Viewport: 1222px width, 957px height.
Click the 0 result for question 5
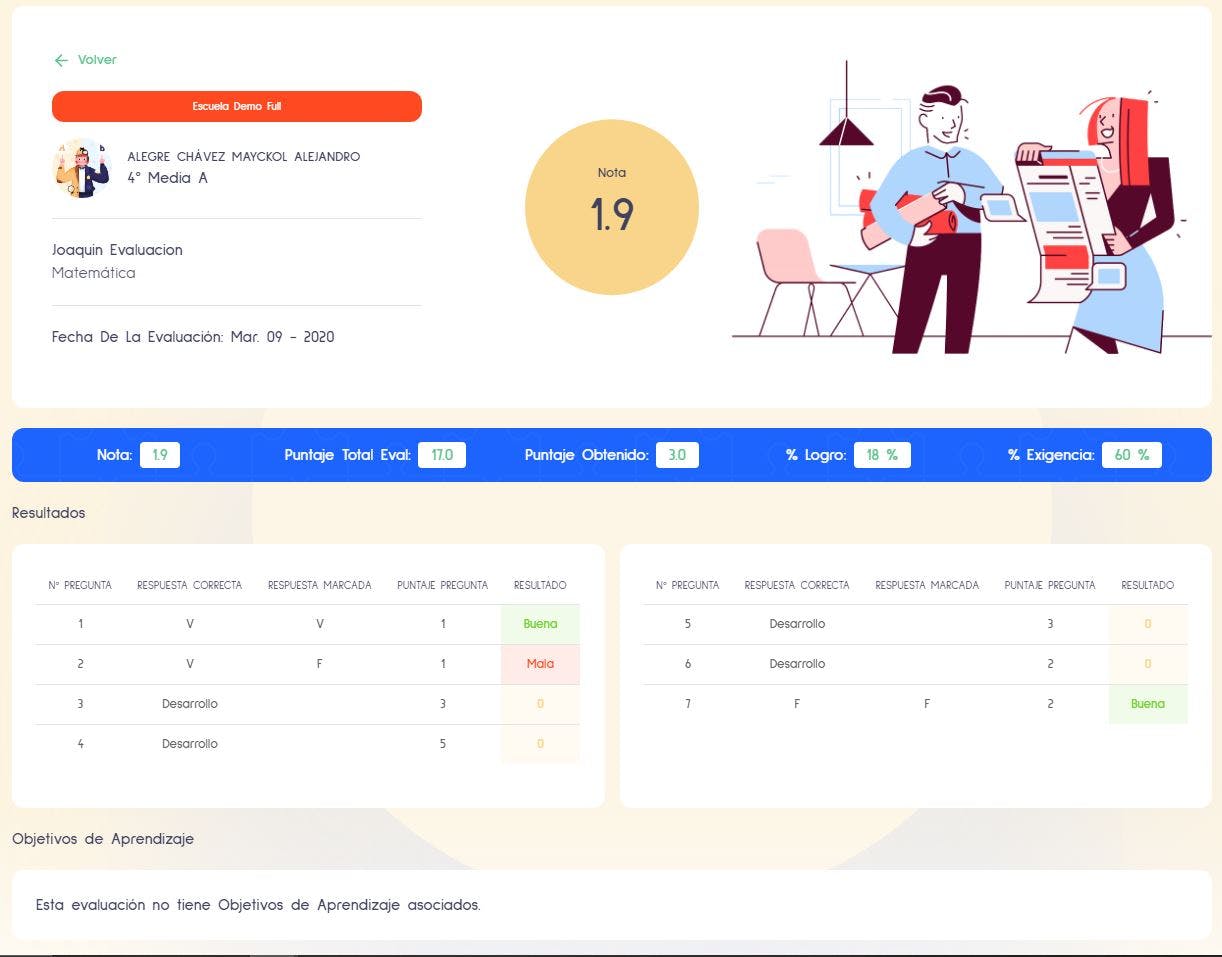[1148, 624]
